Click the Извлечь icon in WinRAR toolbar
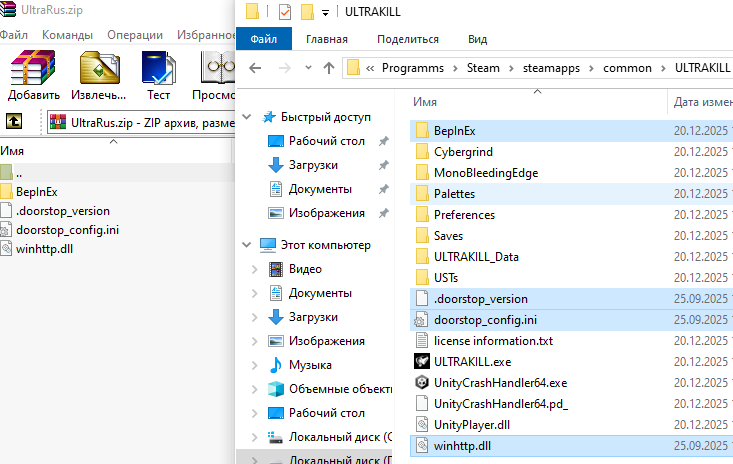Screen dimensions: 733x464 click(99, 69)
